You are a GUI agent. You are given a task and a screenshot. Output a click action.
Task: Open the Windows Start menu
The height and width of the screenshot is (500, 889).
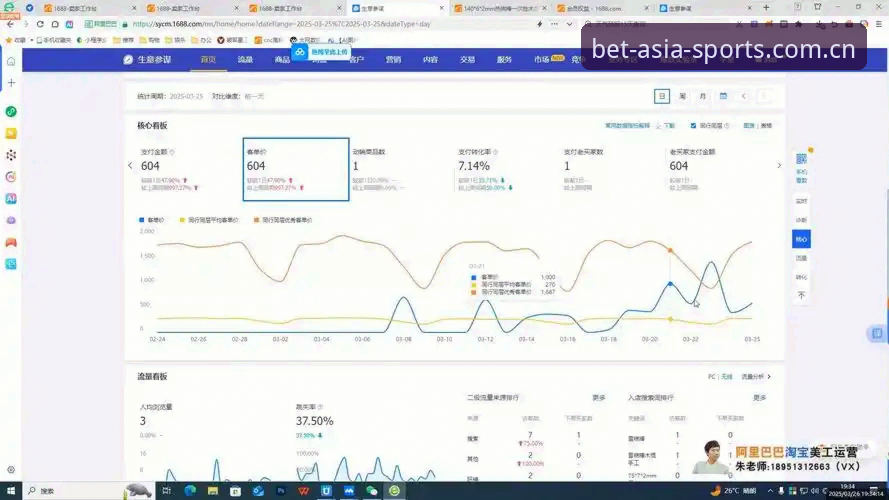[11, 491]
